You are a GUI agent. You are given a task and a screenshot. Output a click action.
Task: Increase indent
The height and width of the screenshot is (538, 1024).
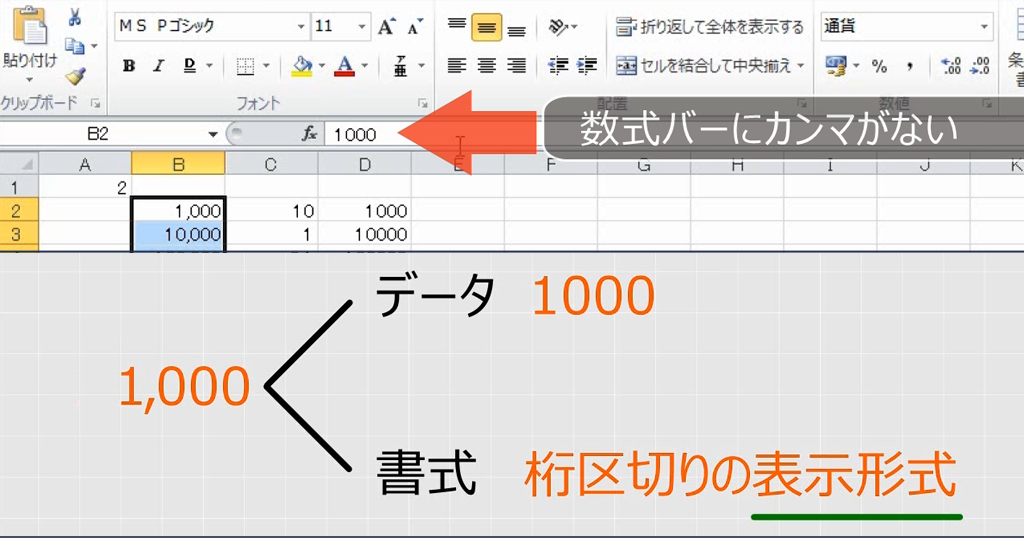(x=586, y=65)
